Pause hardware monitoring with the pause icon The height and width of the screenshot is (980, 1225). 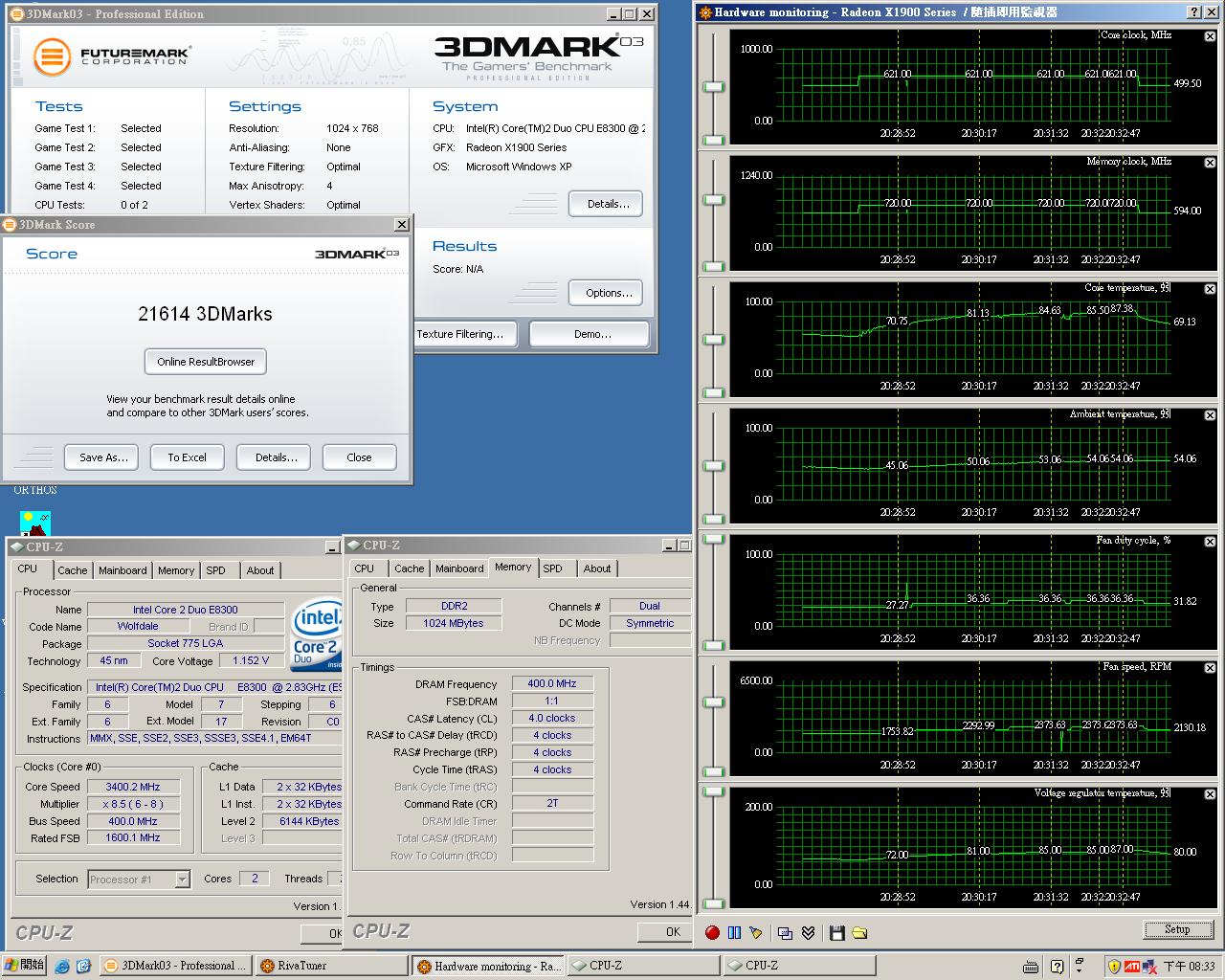[734, 932]
